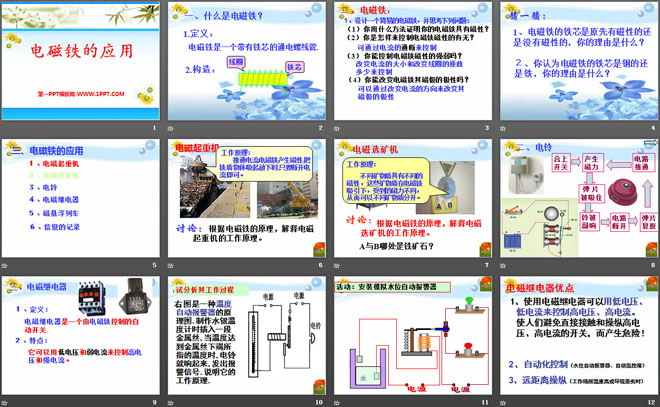Screen dimensions: 660x407
Task: Click the 合上开关 flowchart box on slide 8
Action: coord(561,161)
